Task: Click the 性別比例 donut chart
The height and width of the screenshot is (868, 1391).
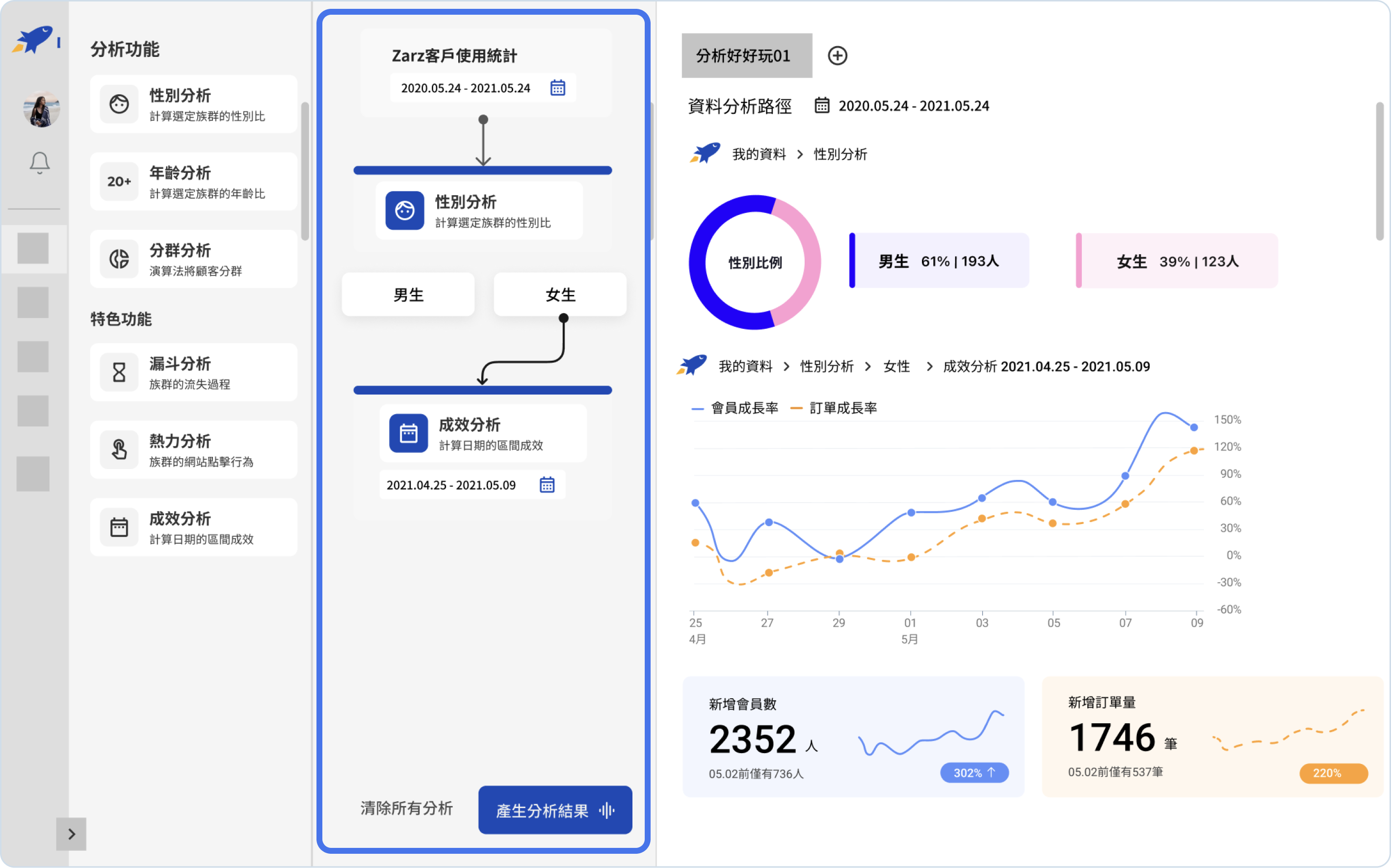Action: (755, 263)
